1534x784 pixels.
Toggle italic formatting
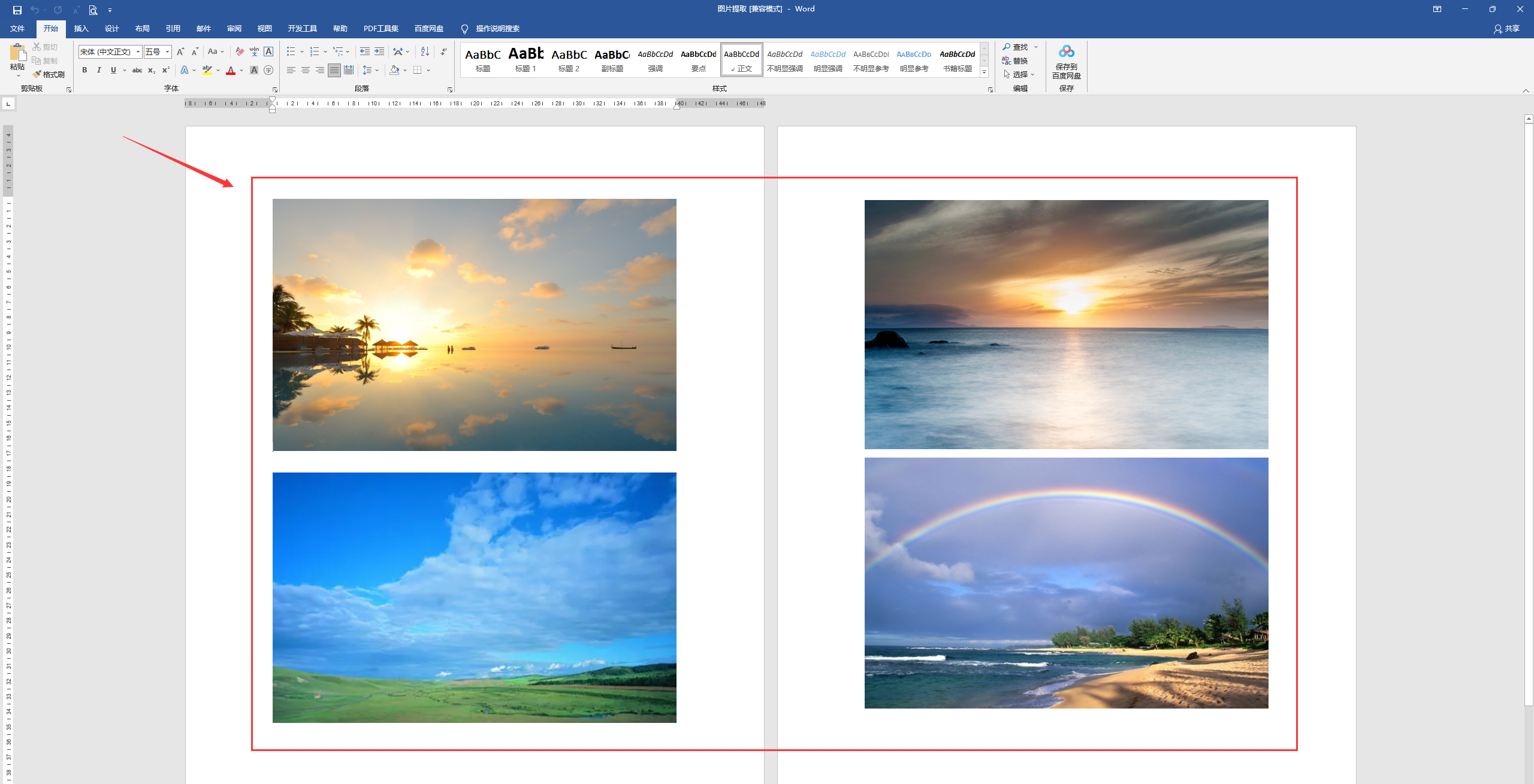click(99, 70)
